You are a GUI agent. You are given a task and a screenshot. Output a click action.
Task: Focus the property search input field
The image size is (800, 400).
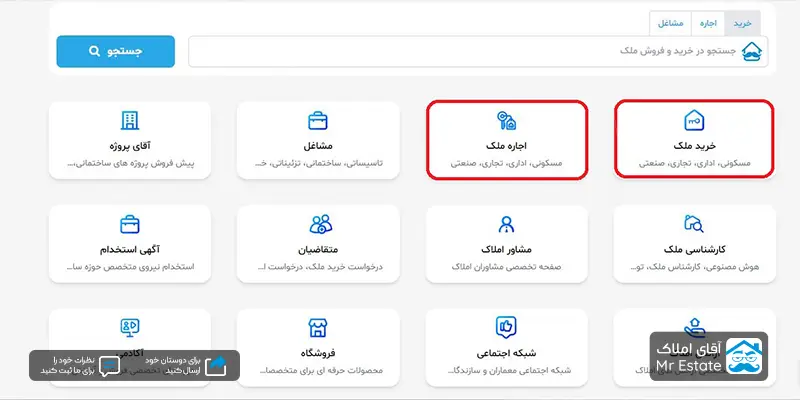[x=460, y=51]
